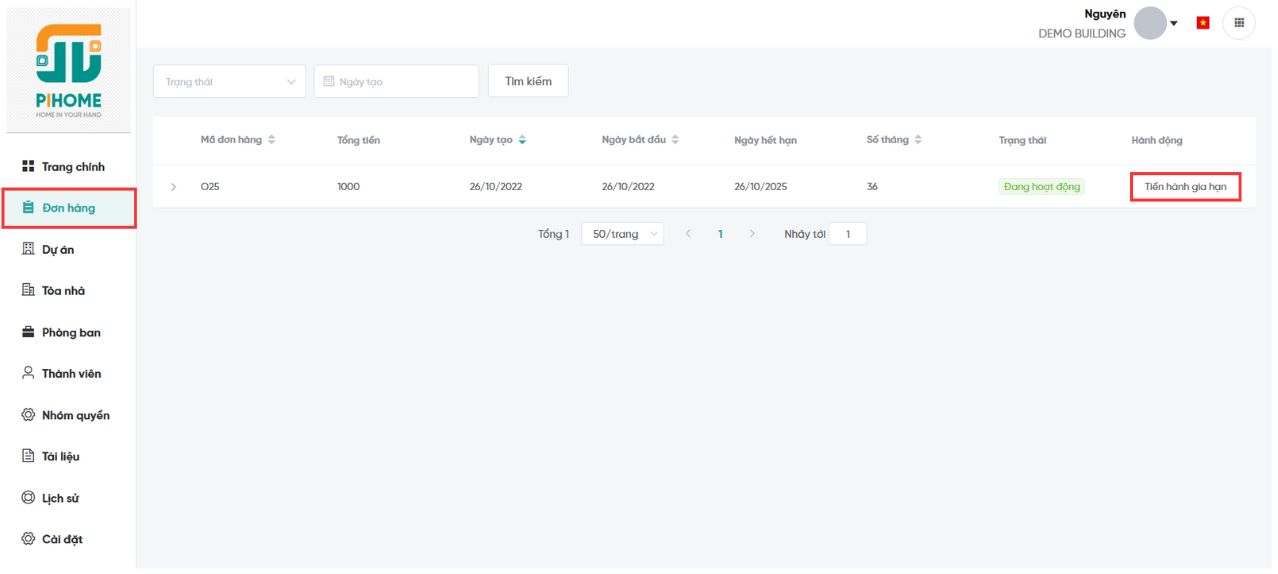Screen dimensions: 1278x574
Task: Click the Tìm kiếm search button
Action: (528, 81)
